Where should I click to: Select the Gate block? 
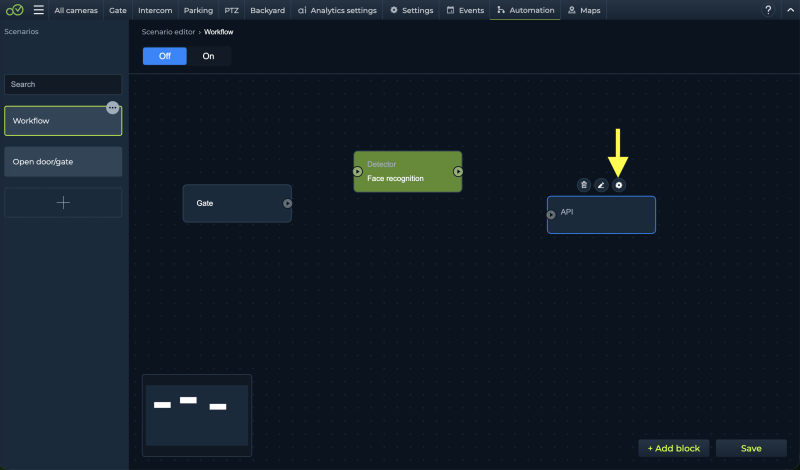click(237, 203)
